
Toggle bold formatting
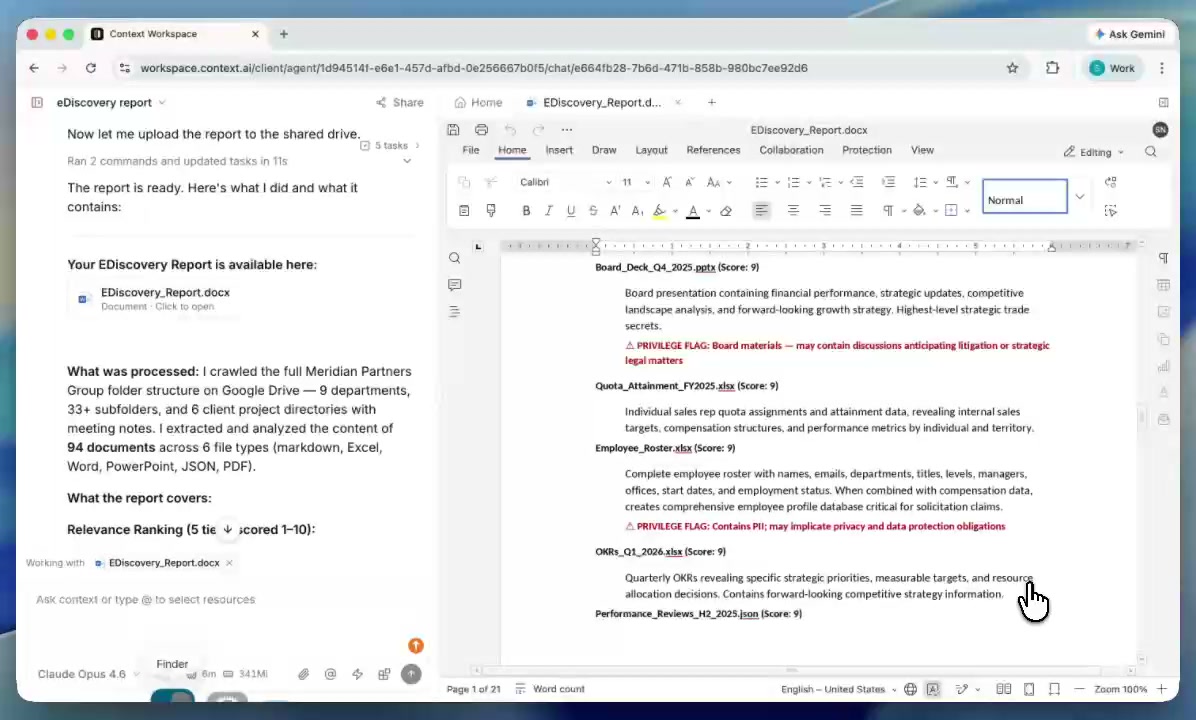[526, 211]
